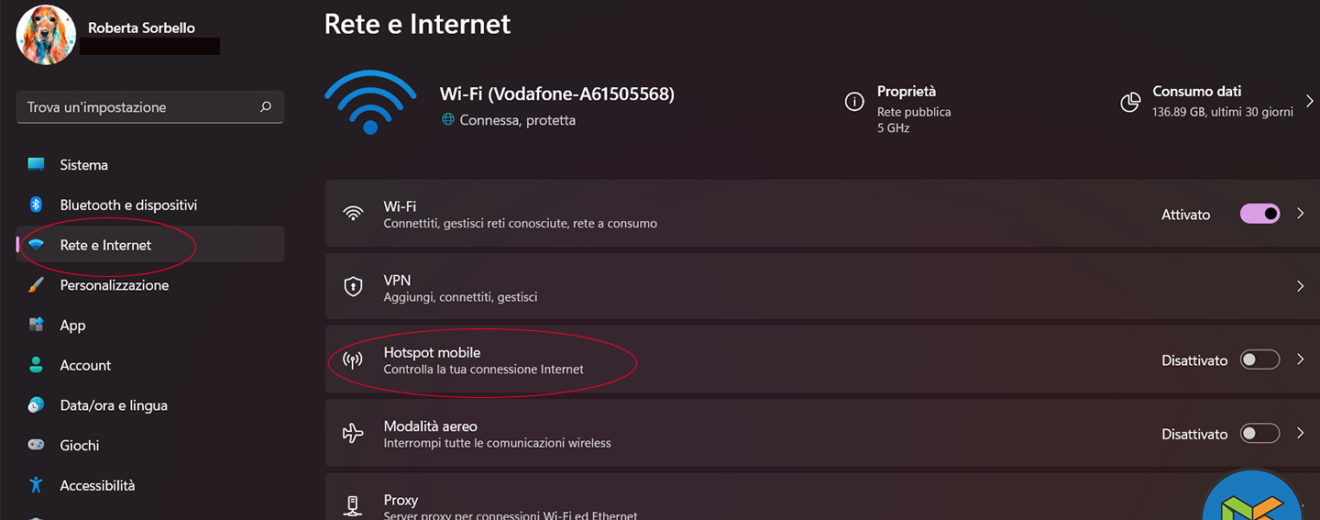1320x520 pixels.
Task: Enable the Hotspot mobile toggle
Action: pos(1260,360)
